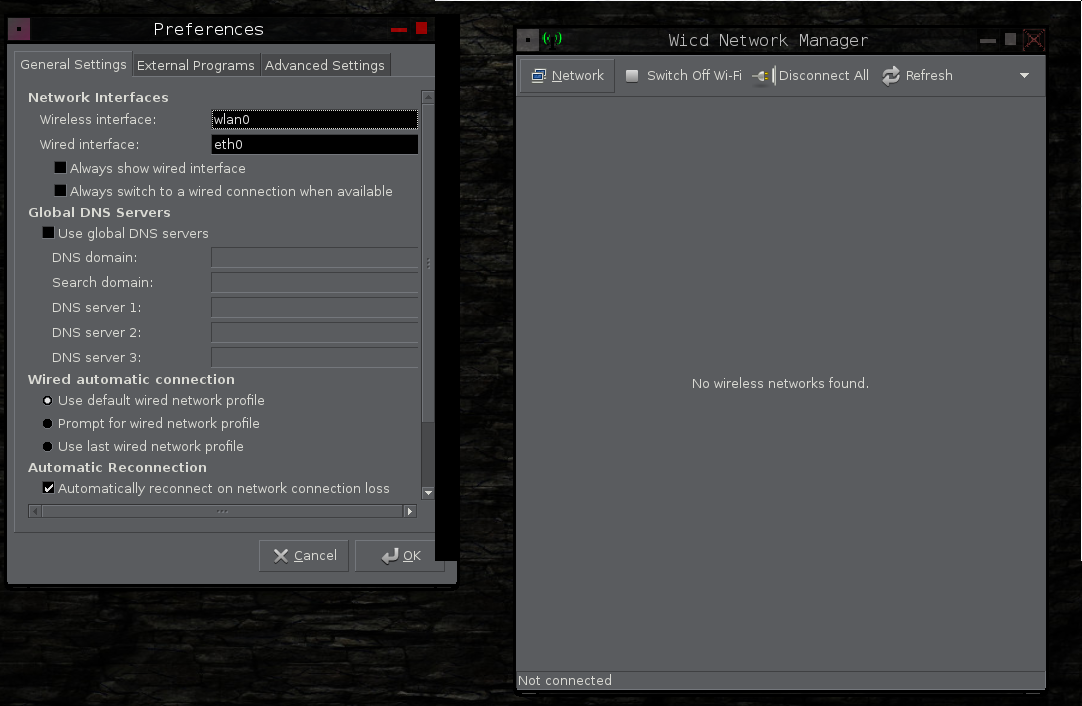Click the vertical scrollbar down arrow in Preferences
Screen dimensions: 1082x706
coord(428,493)
